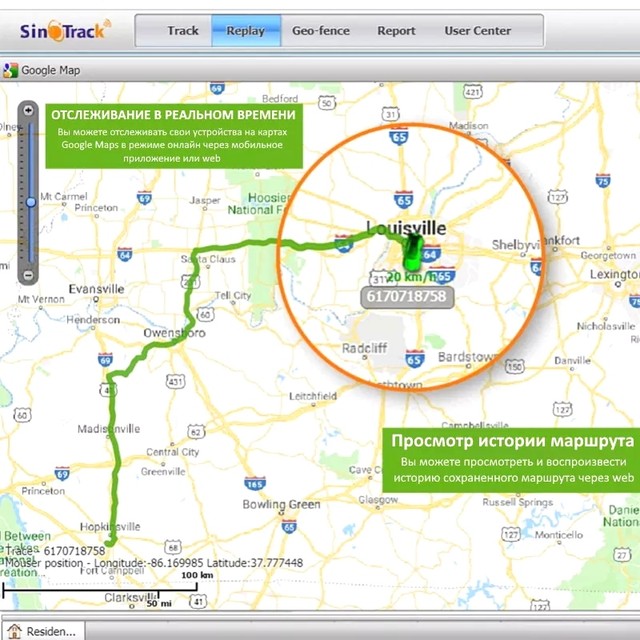Click the Mouser position longitude latitude readout

point(154,563)
